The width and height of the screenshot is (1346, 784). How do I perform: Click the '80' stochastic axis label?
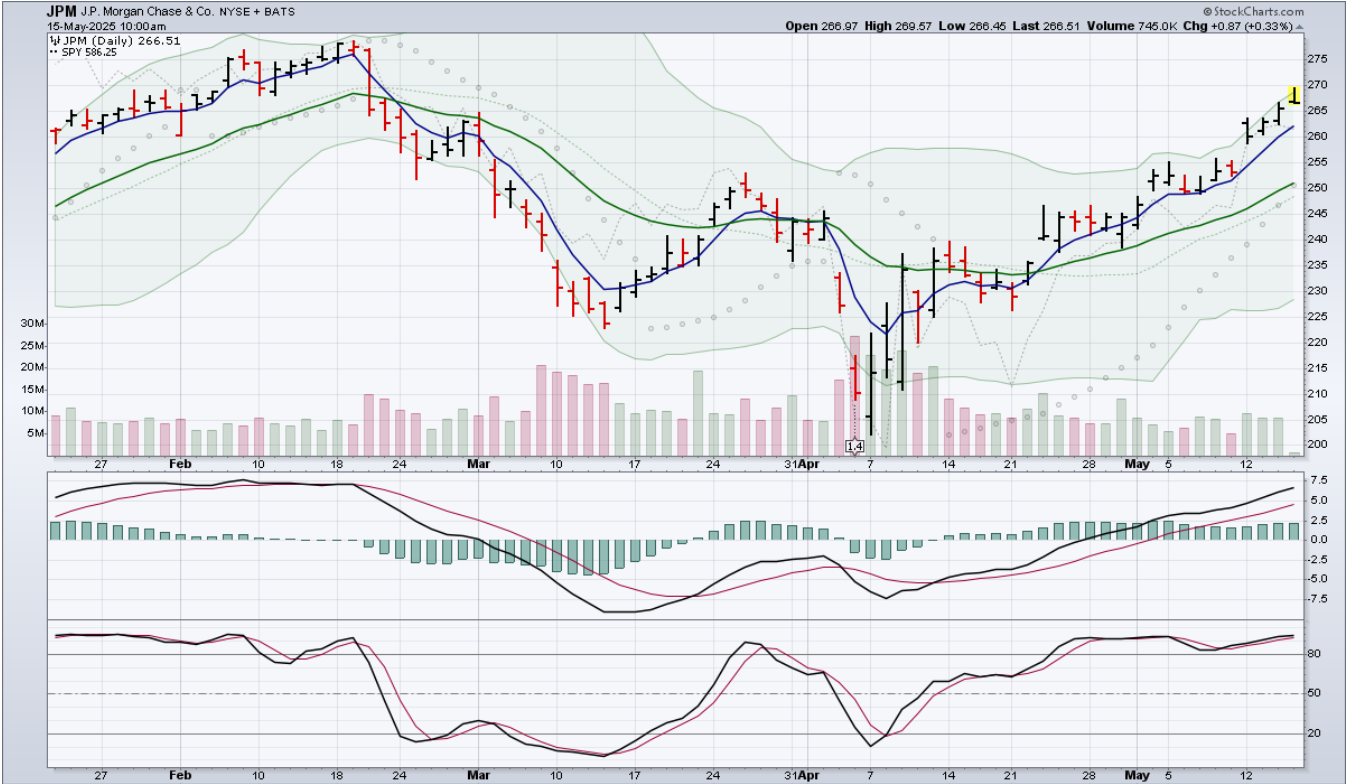pyautogui.click(x=1315, y=654)
